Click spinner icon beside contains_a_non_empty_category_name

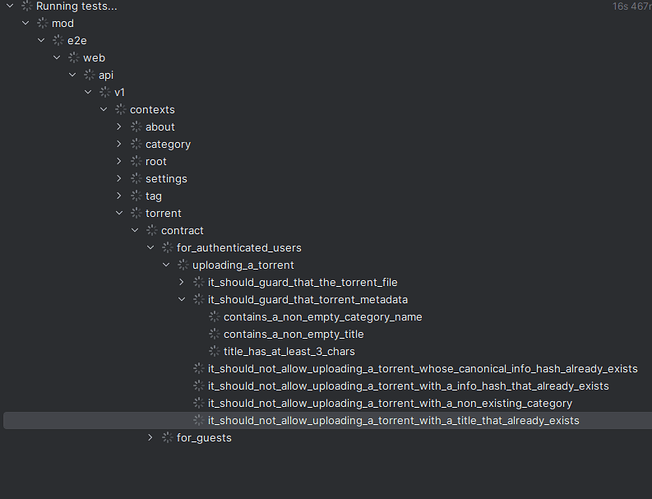pyautogui.click(x=214, y=316)
